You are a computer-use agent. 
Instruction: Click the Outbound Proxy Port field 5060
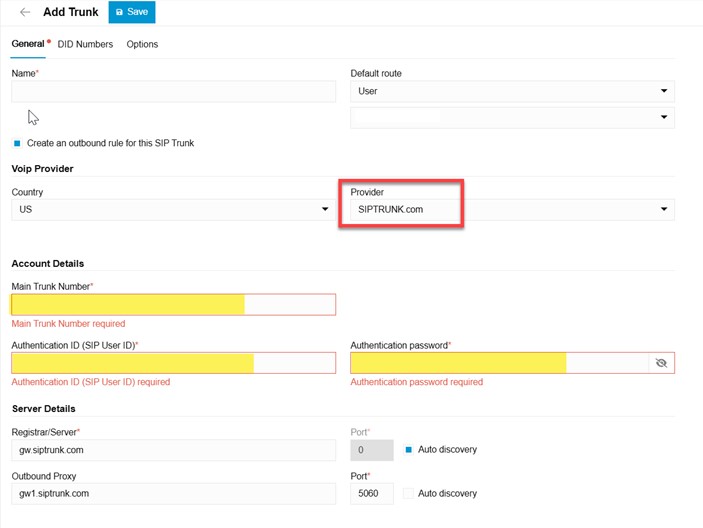click(x=372, y=493)
